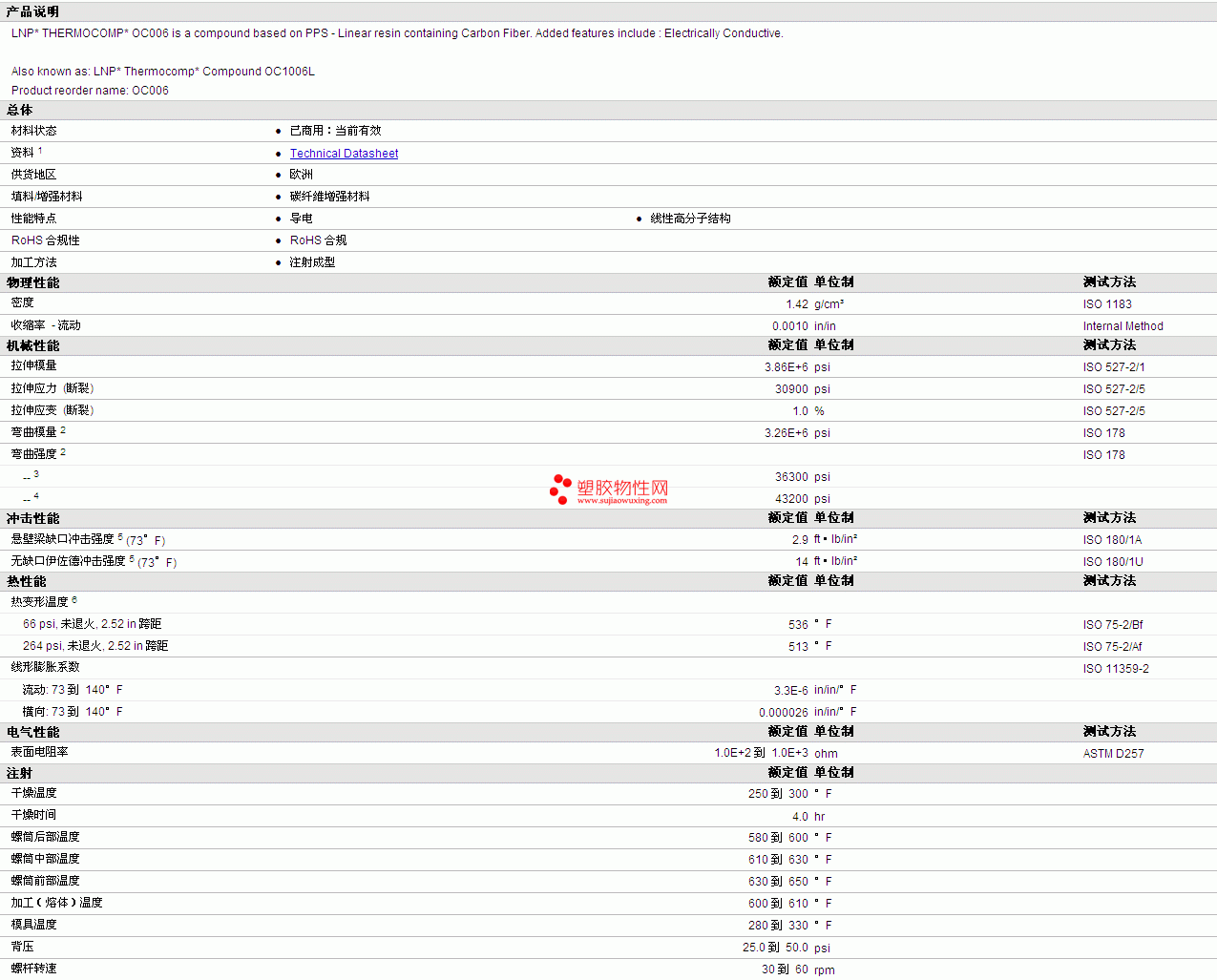The image size is (1217, 980).
Task: Select tensile modulus value 3.86E+6
Action: click(x=787, y=367)
